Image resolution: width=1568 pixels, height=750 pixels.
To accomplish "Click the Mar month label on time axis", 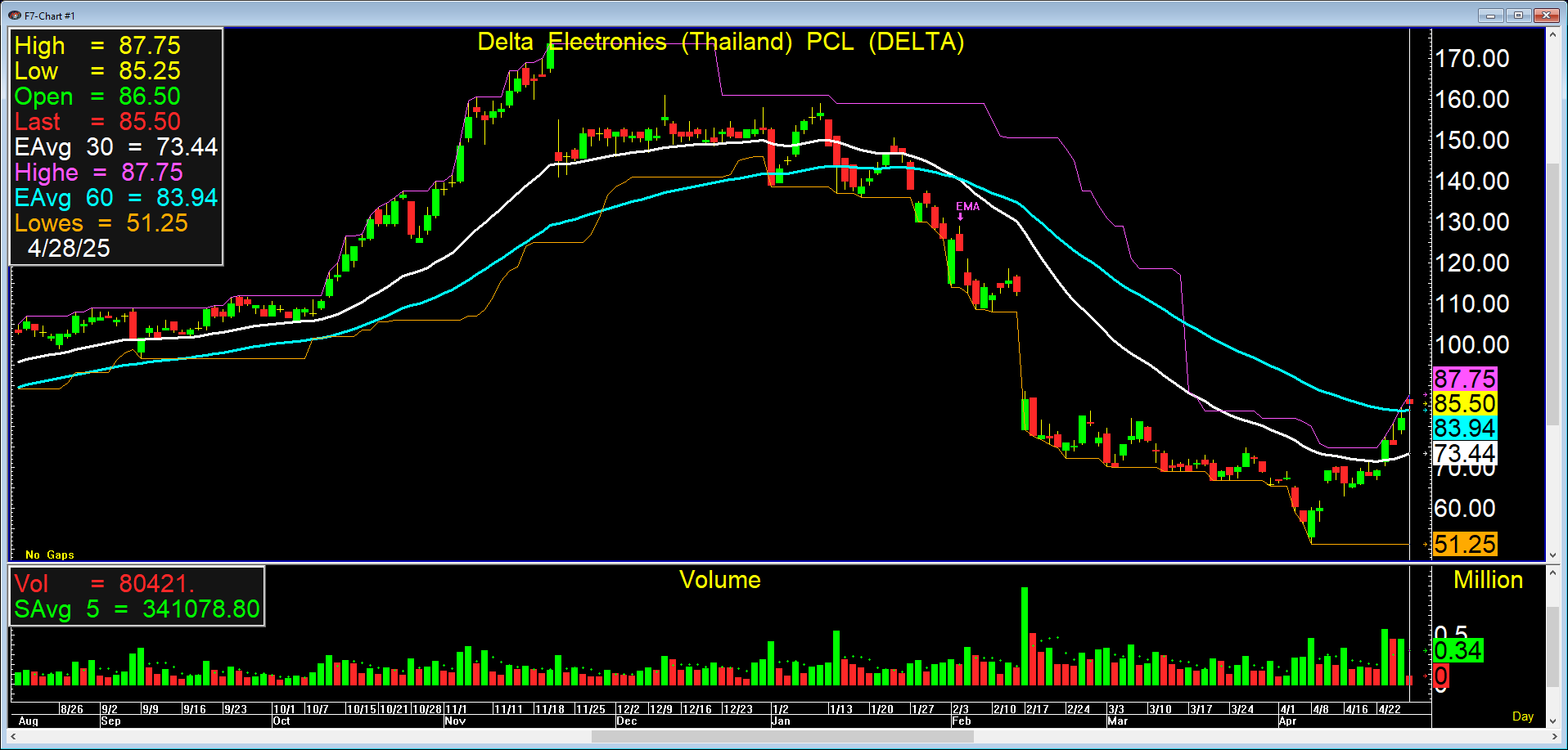I will pos(1117,721).
